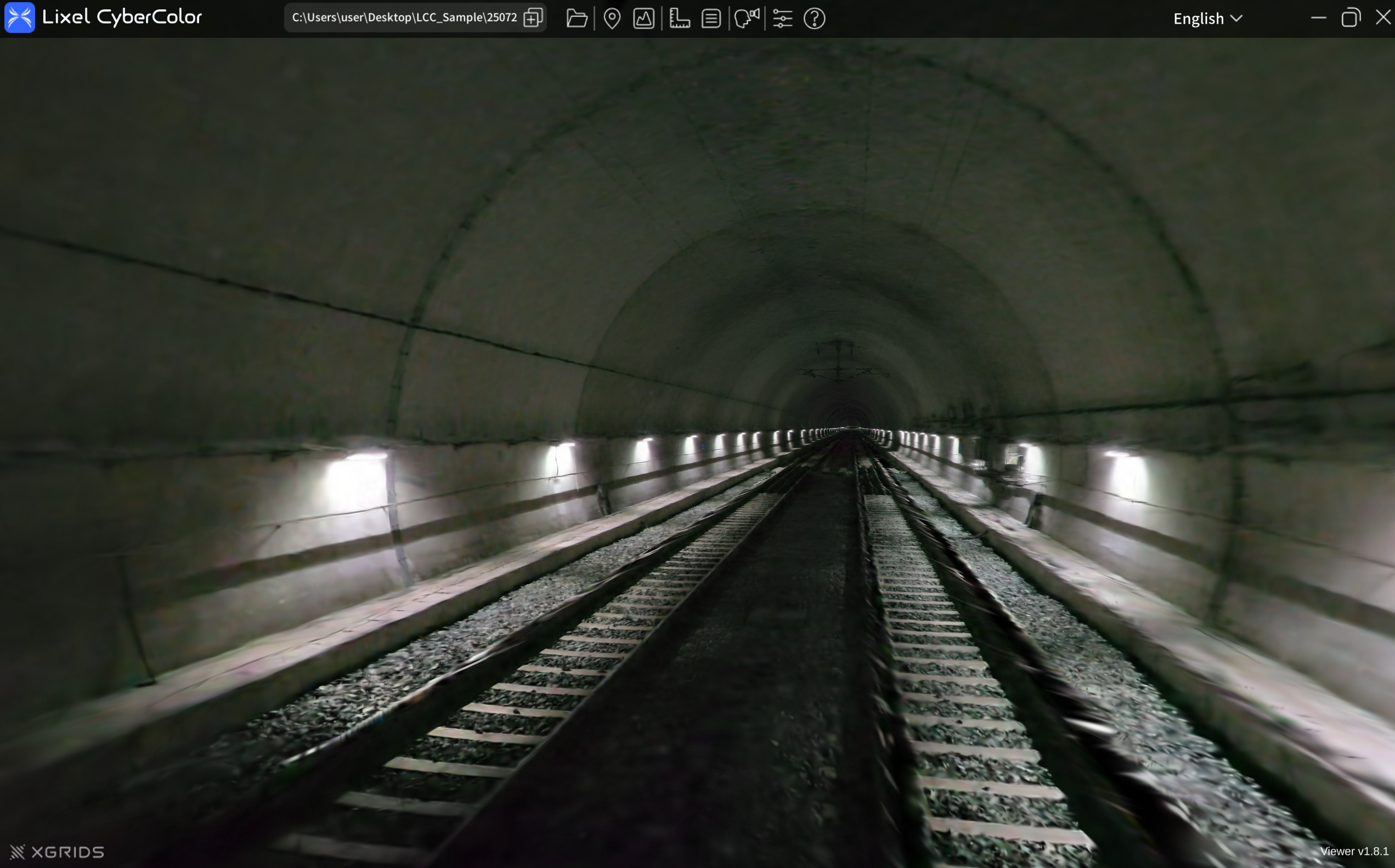Screen dimensions: 1395x868
Task: Click the XGRIDS logo watermark
Action: point(58,852)
